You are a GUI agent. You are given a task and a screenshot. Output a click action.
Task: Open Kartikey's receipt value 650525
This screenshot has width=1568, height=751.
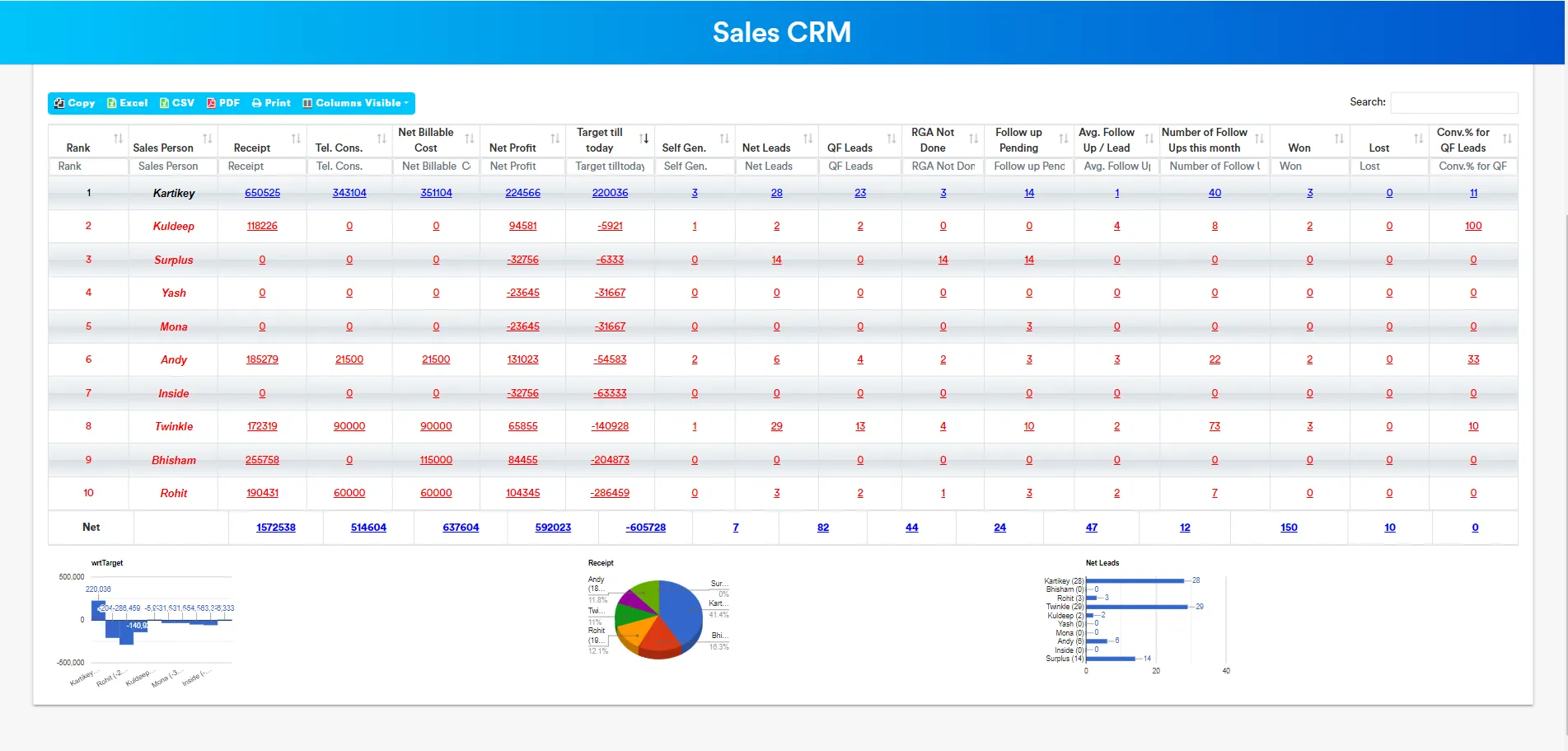click(262, 193)
